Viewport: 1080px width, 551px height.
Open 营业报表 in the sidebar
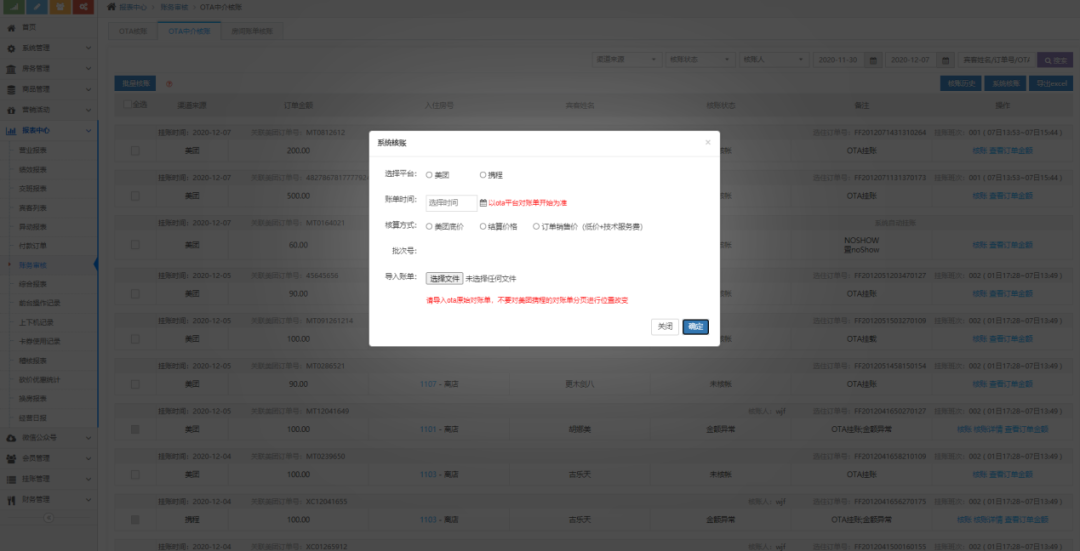tap(33, 149)
